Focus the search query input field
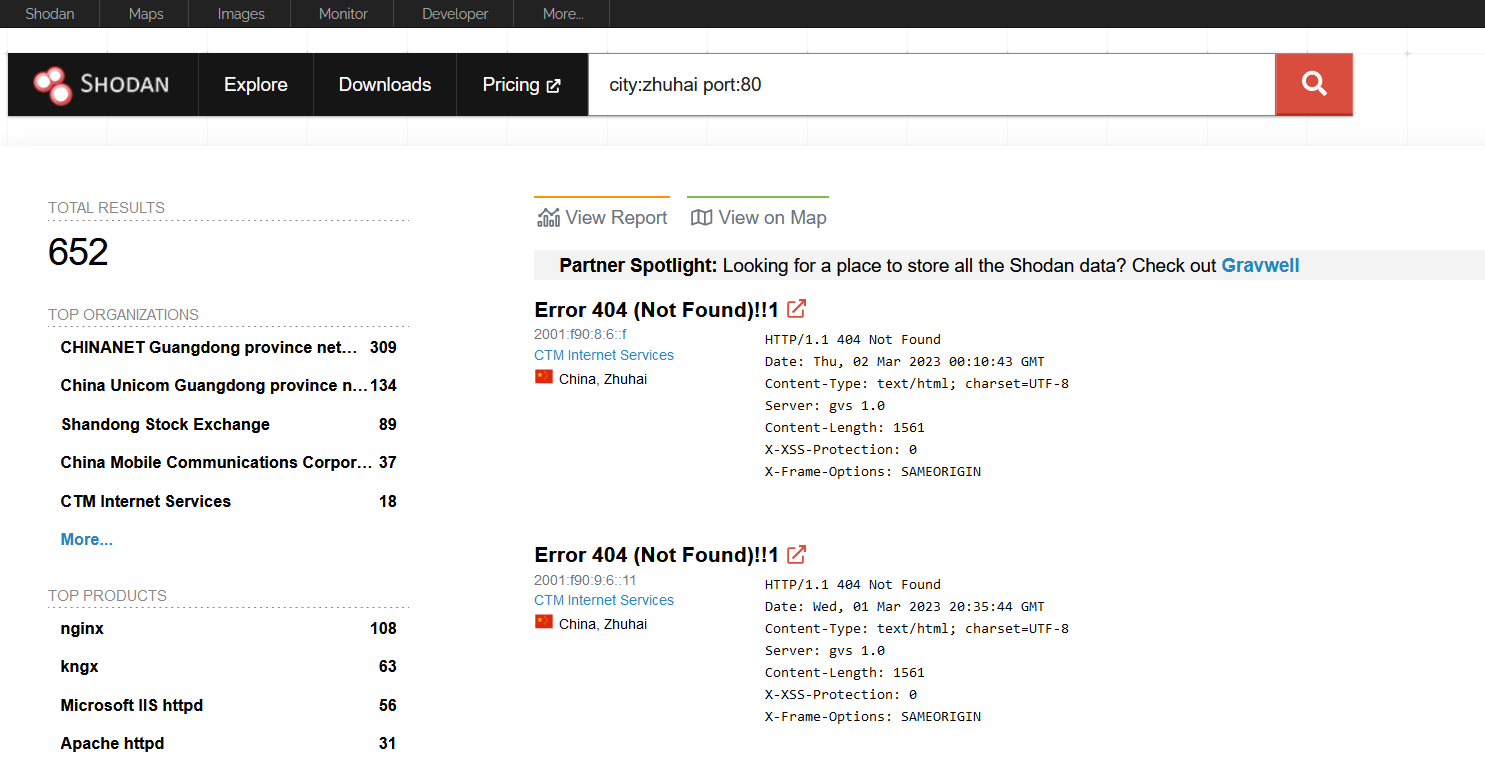The image size is (1485, 776). tap(931, 85)
